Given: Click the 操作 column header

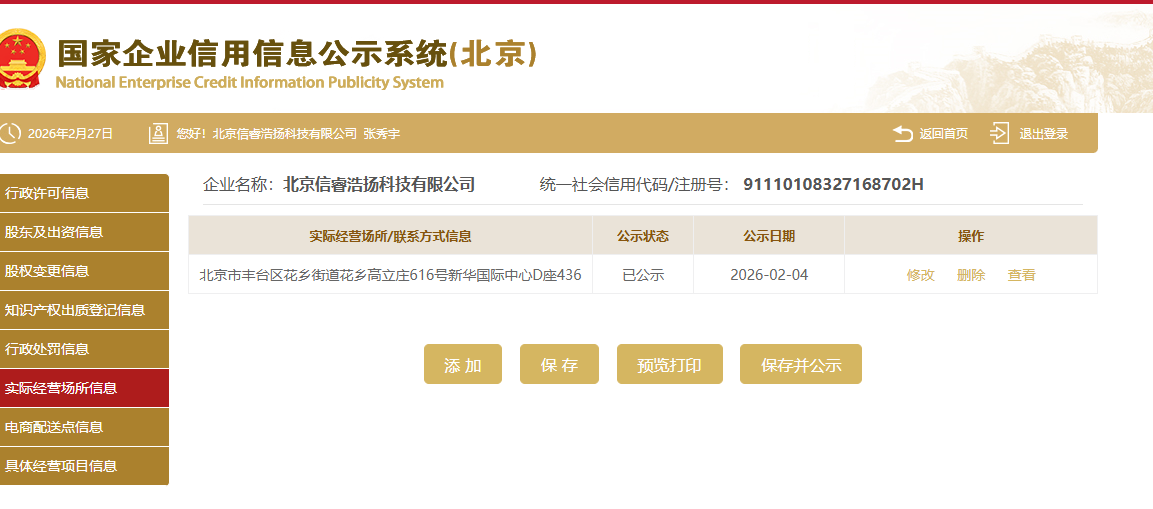Looking at the screenshot, I should [x=971, y=236].
